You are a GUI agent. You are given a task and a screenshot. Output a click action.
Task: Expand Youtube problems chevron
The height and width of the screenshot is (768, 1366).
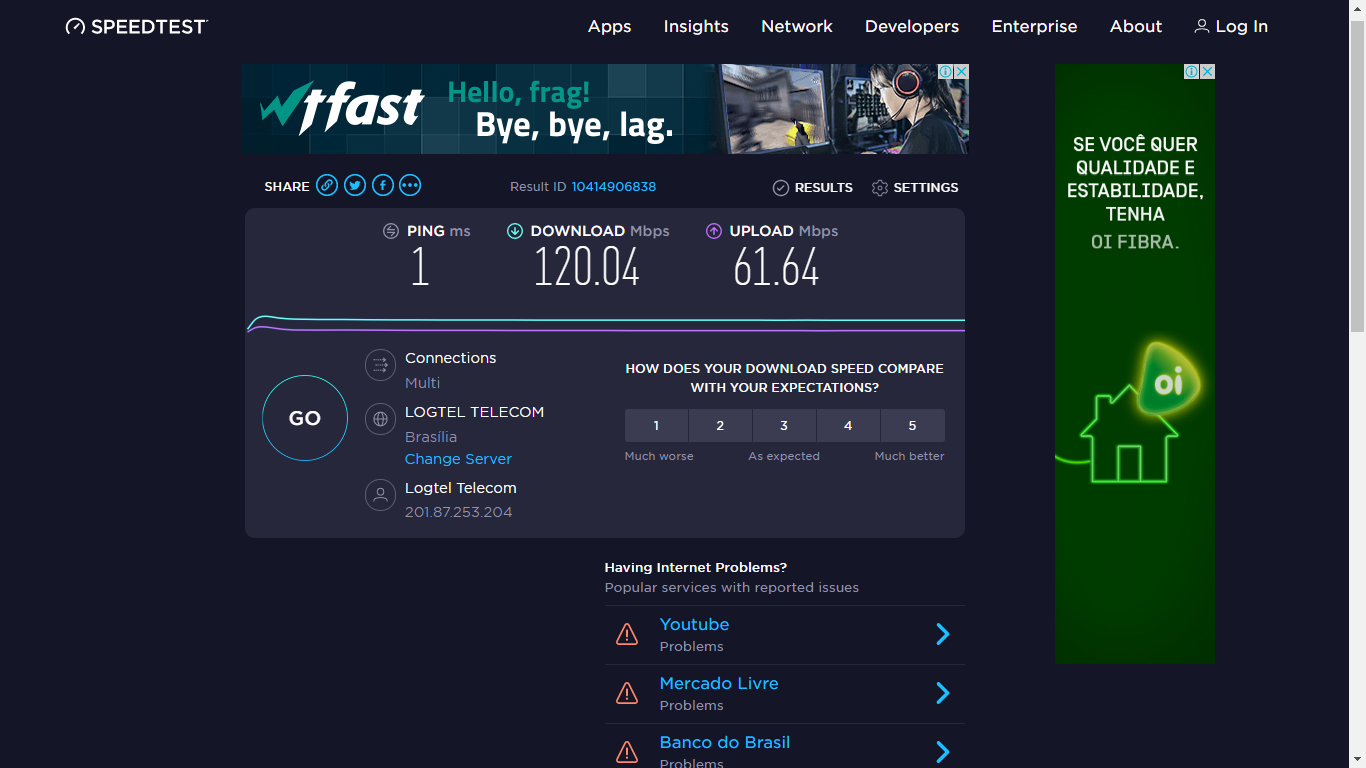coord(942,634)
